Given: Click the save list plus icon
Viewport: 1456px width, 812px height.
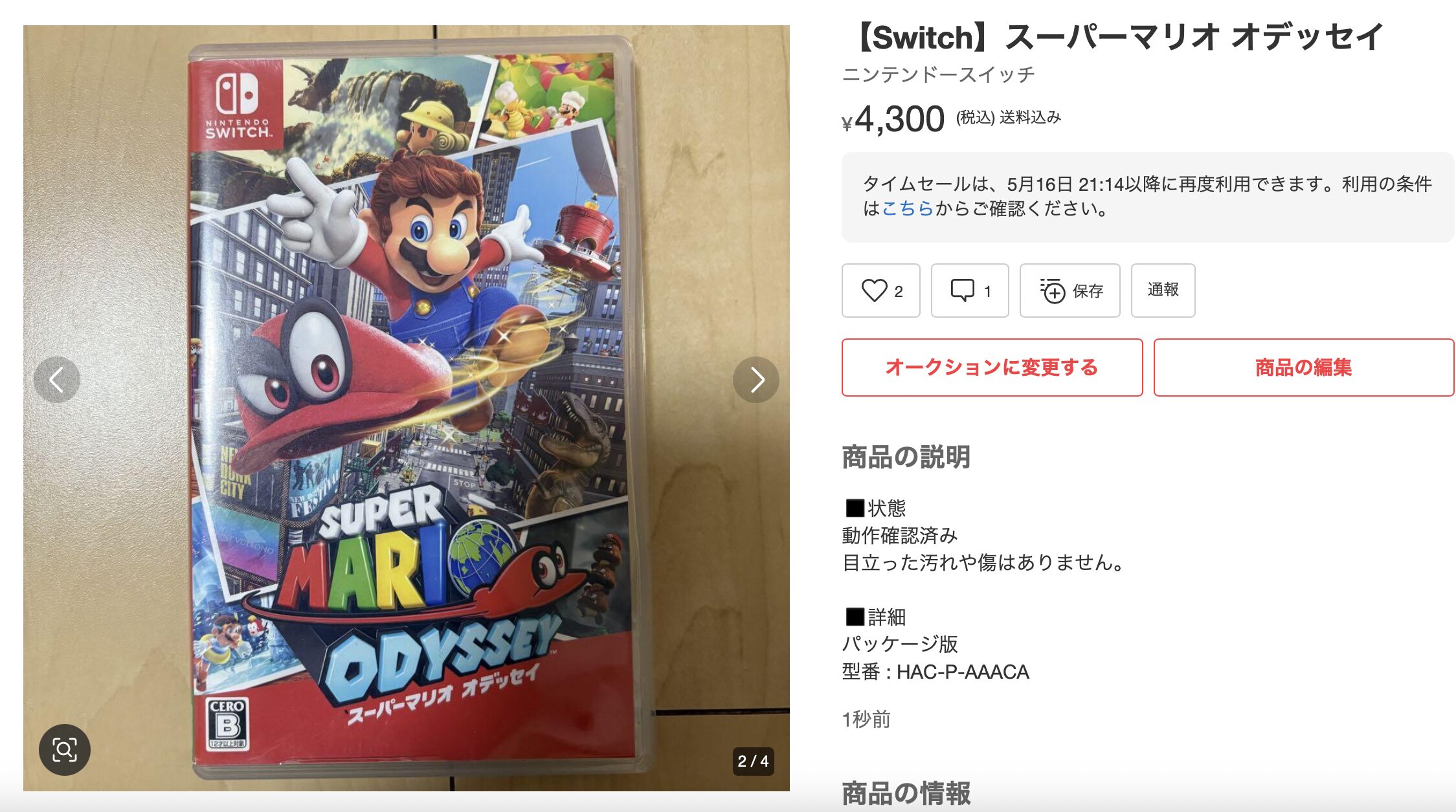Looking at the screenshot, I should pyautogui.click(x=1053, y=291).
